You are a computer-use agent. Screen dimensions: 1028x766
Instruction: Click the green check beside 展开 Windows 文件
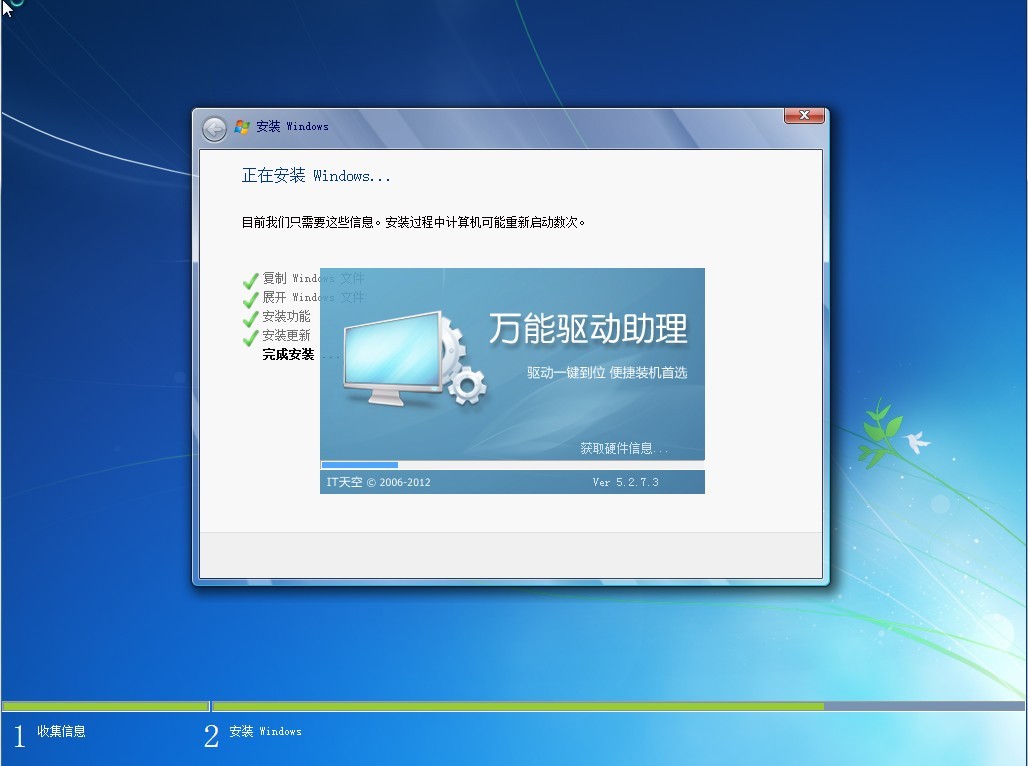(x=250, y=300)
